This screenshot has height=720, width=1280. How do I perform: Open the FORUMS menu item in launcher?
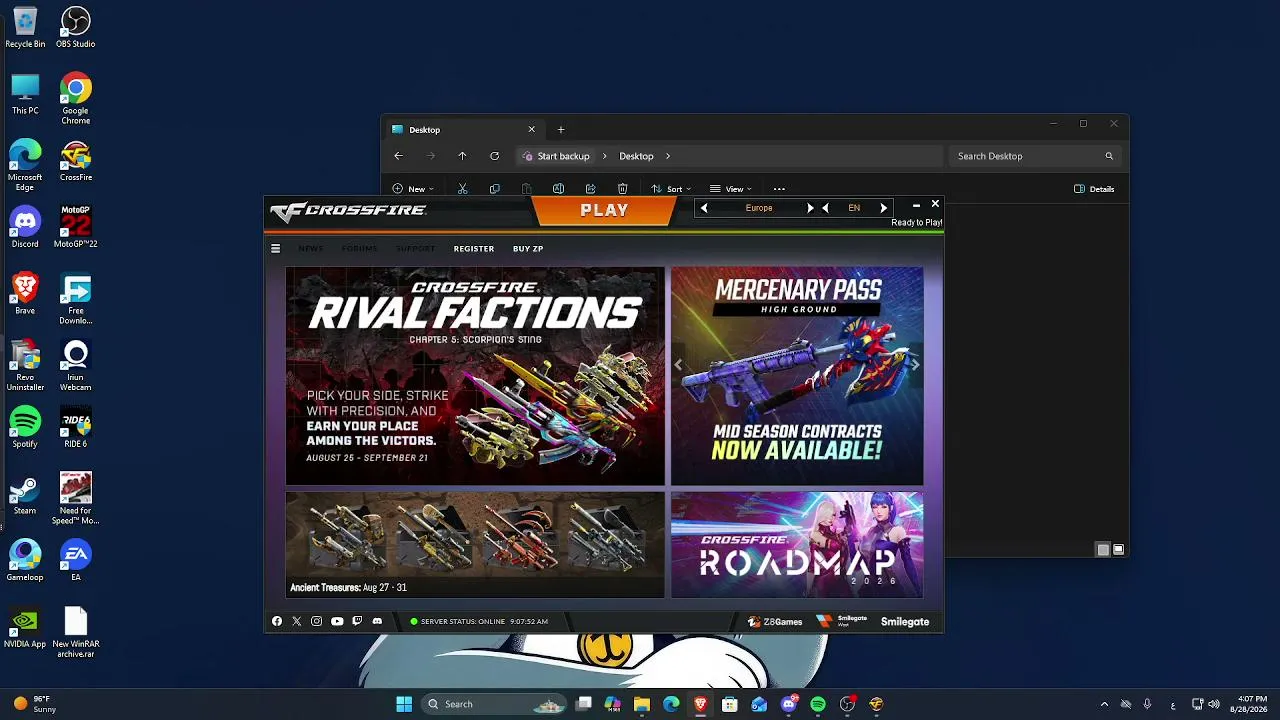coord(359,248)
